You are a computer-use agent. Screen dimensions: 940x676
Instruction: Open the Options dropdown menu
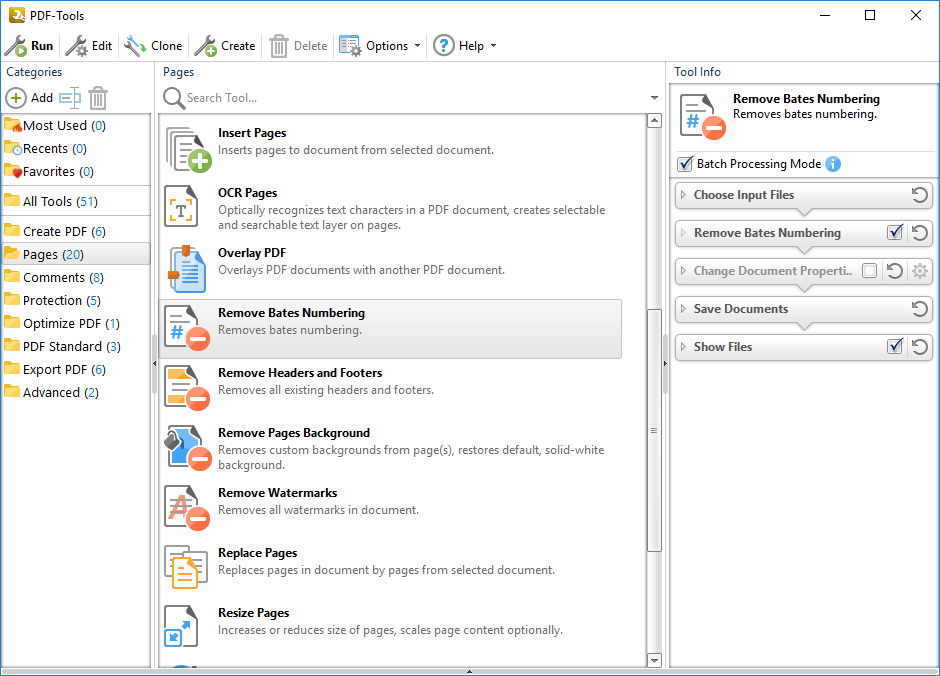click(x=380, y=46)
